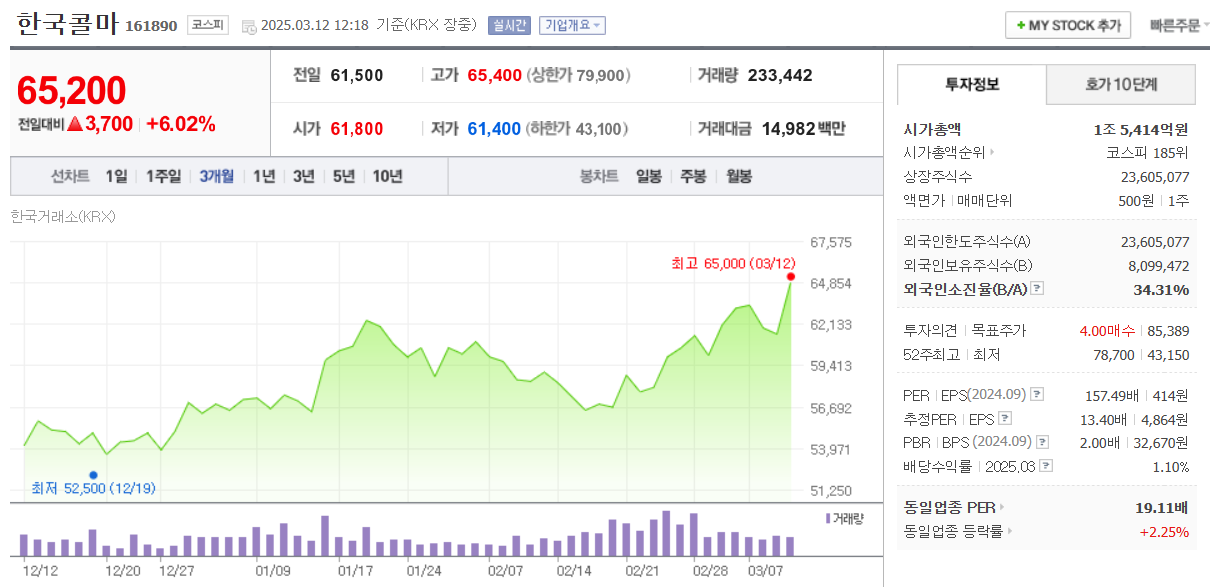Click the purple 거래량 legend square
The width and height of the screenshot is (1217, 587).
coord(828,518)
